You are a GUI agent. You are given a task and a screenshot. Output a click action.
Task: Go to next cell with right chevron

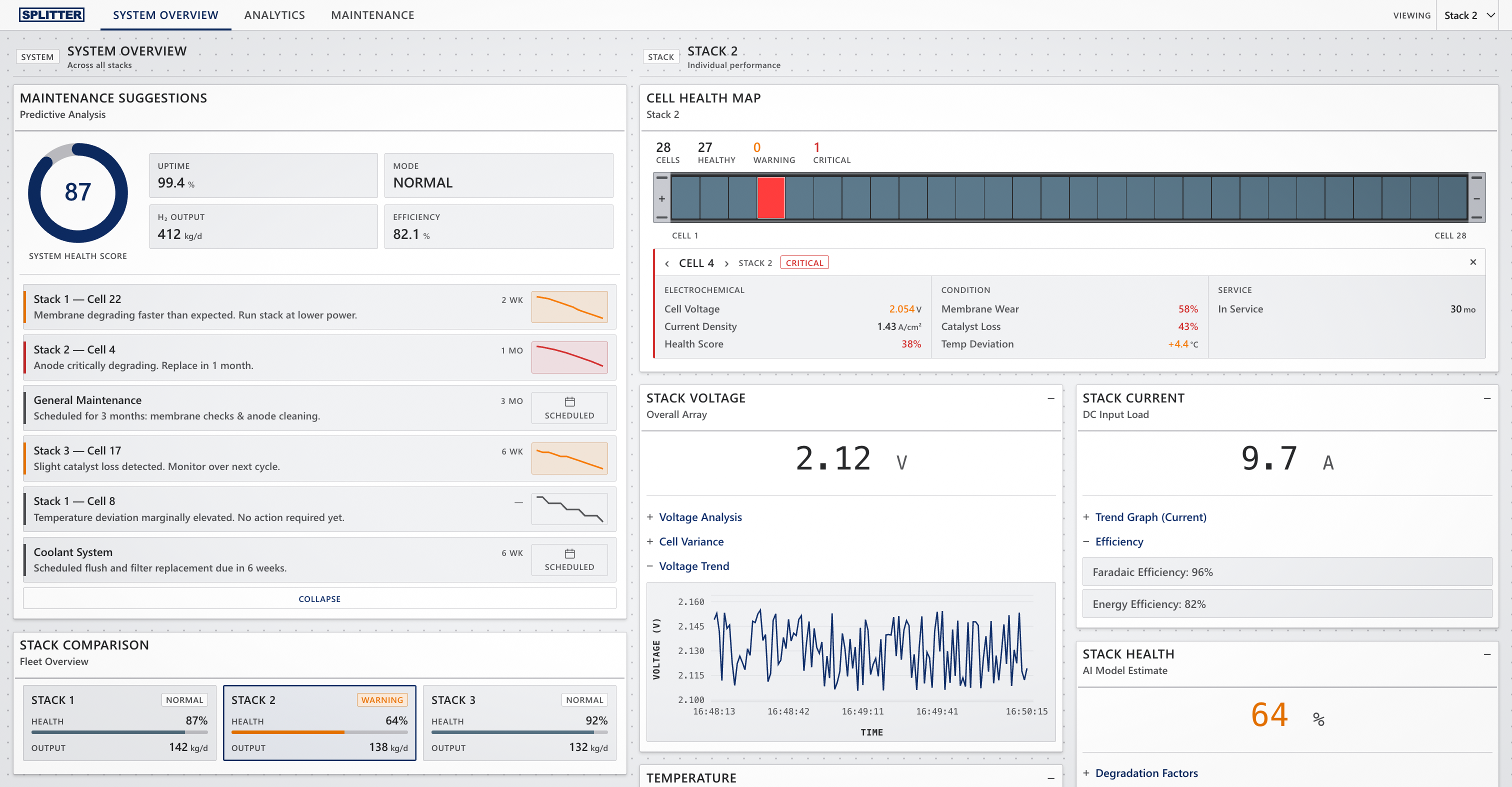pos(726,263)
